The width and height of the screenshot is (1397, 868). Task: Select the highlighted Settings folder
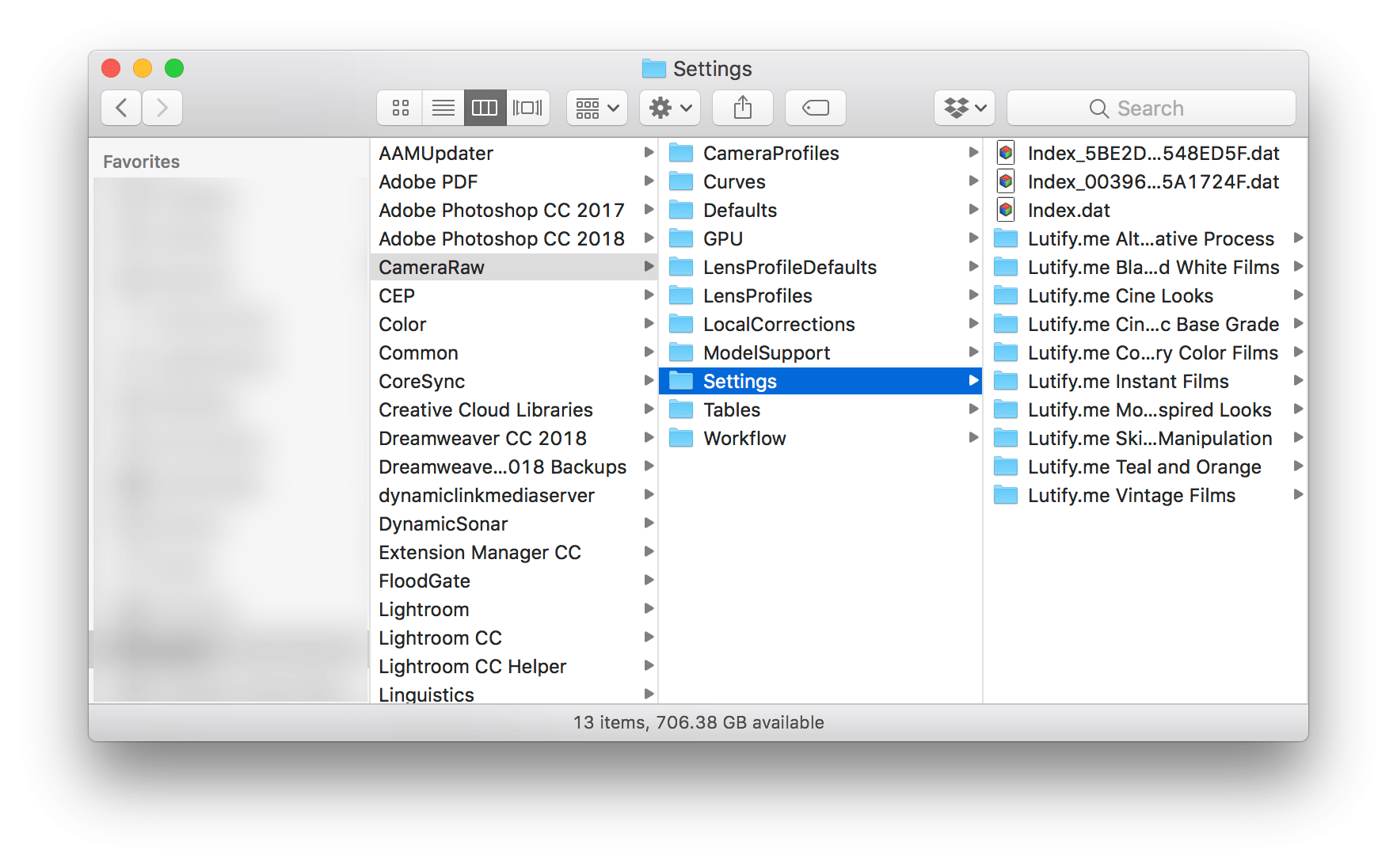(x=820, y=381)
